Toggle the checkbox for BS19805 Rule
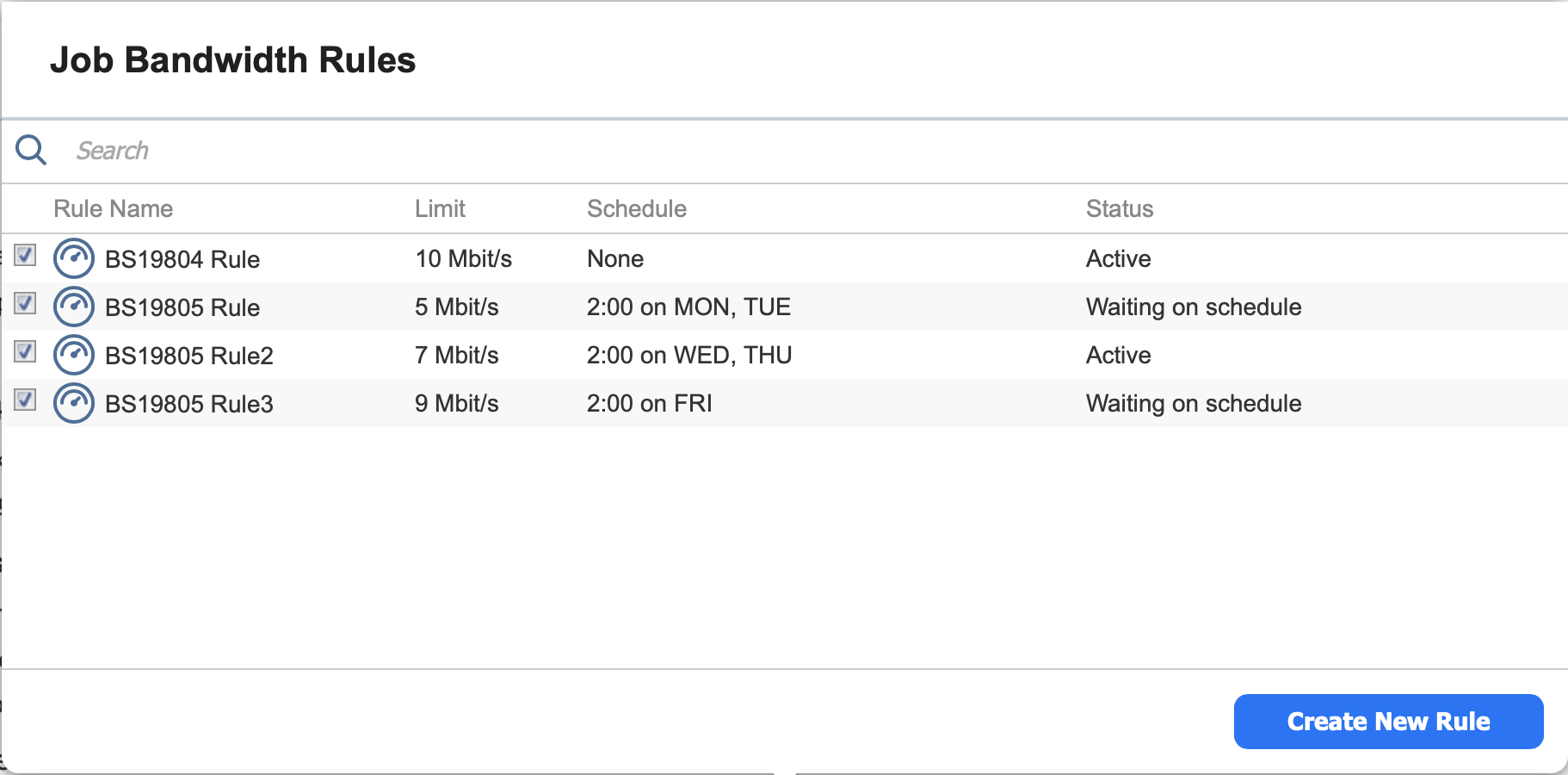Image resolution: width=1568 pixels, height=775 pixels. coord(25,303)
